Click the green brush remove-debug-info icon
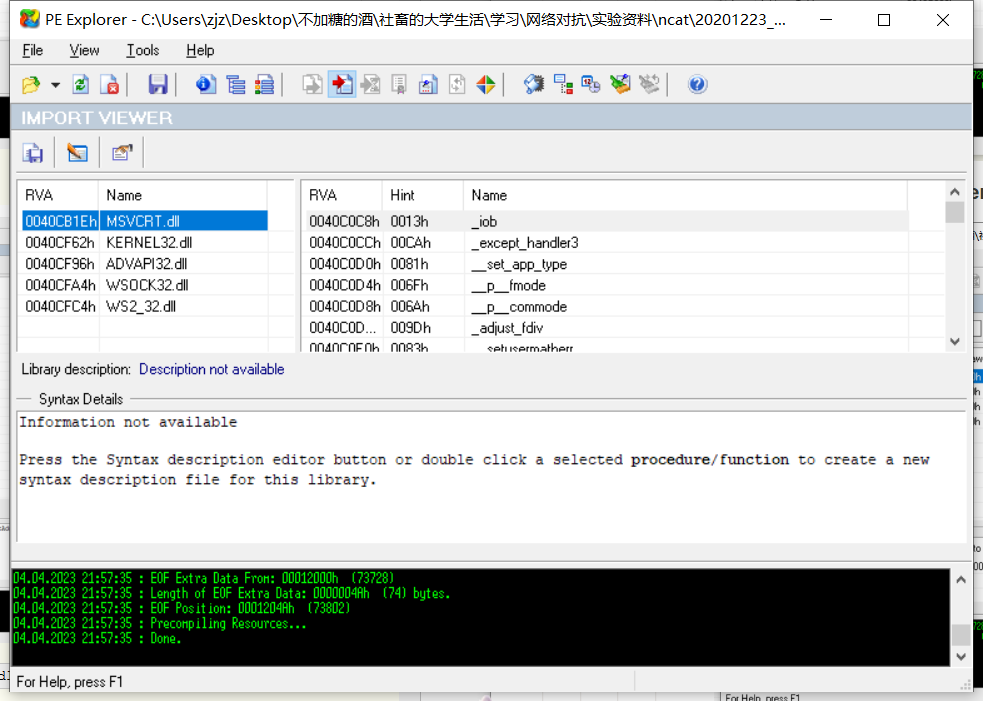 (x=620, y=84)
